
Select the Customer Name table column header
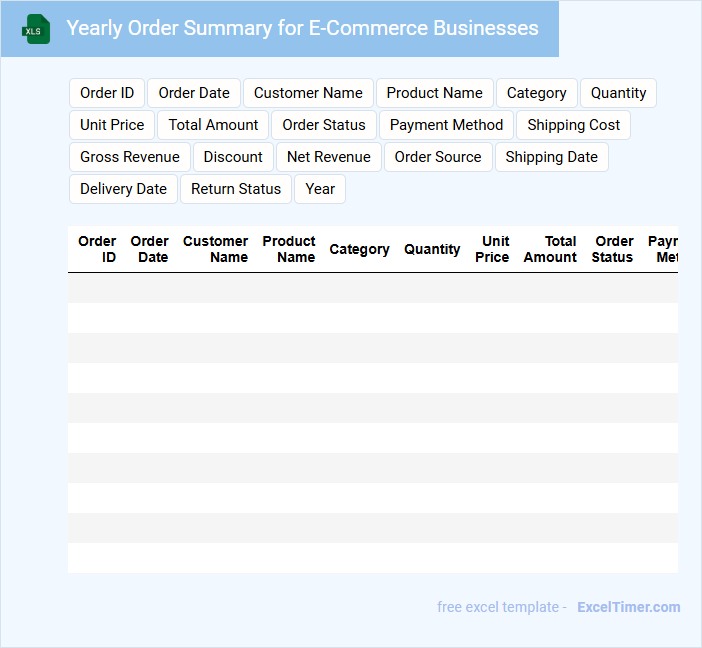215,249
